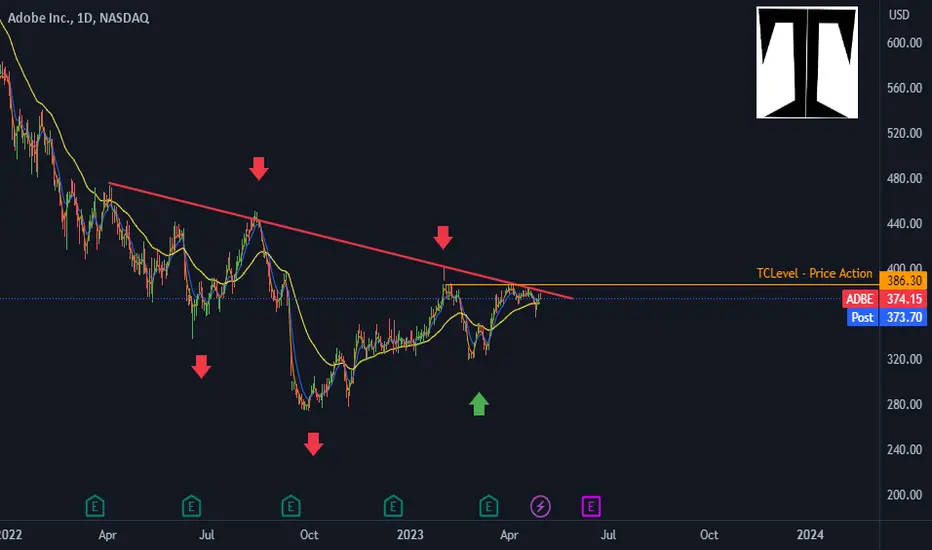This screenshot has height=550, width=932.
Task: Click the earliest green earnings E marker left of the first Apr
Action: [95, 507]
